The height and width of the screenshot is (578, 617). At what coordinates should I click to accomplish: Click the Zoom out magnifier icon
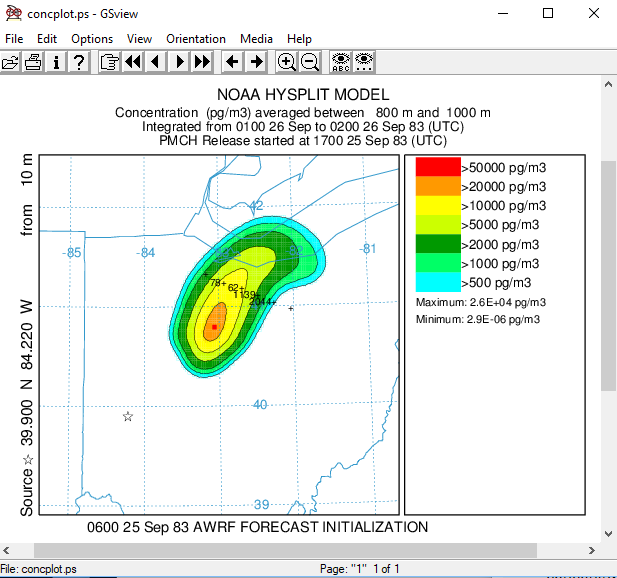[310, 62]
